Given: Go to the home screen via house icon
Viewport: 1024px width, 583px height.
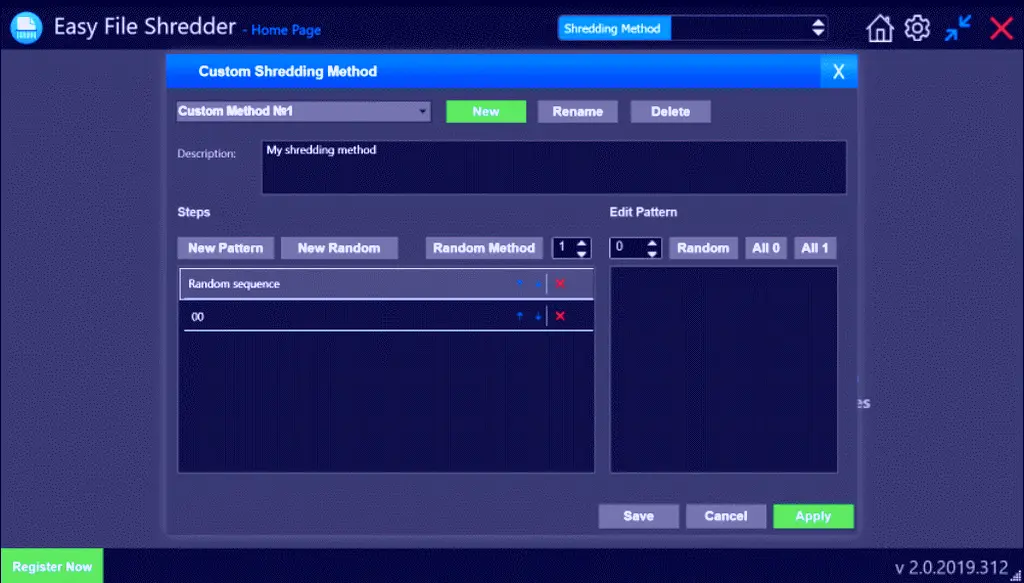Looking at the screenshot, I should pyautogui.click(x=880, y=29).
